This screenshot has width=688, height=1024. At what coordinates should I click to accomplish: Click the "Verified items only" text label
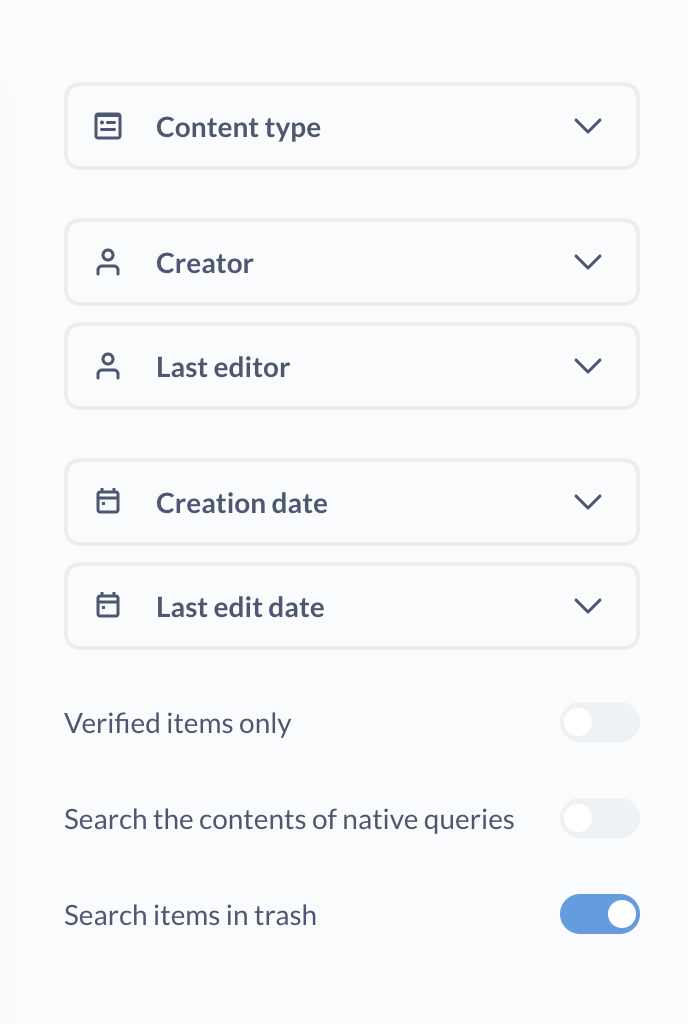pyautogui.click(x=178, y=723)
